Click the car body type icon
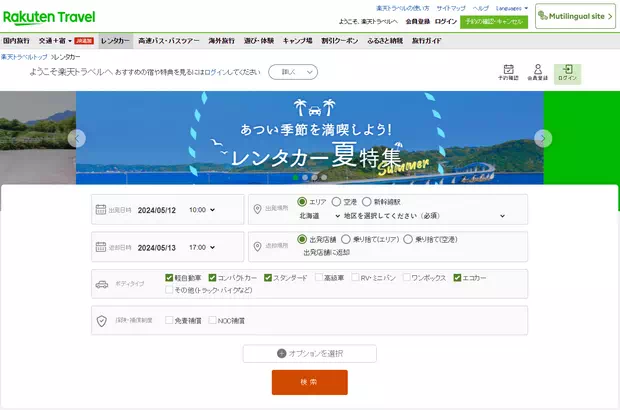 click(x=102, y=284)
